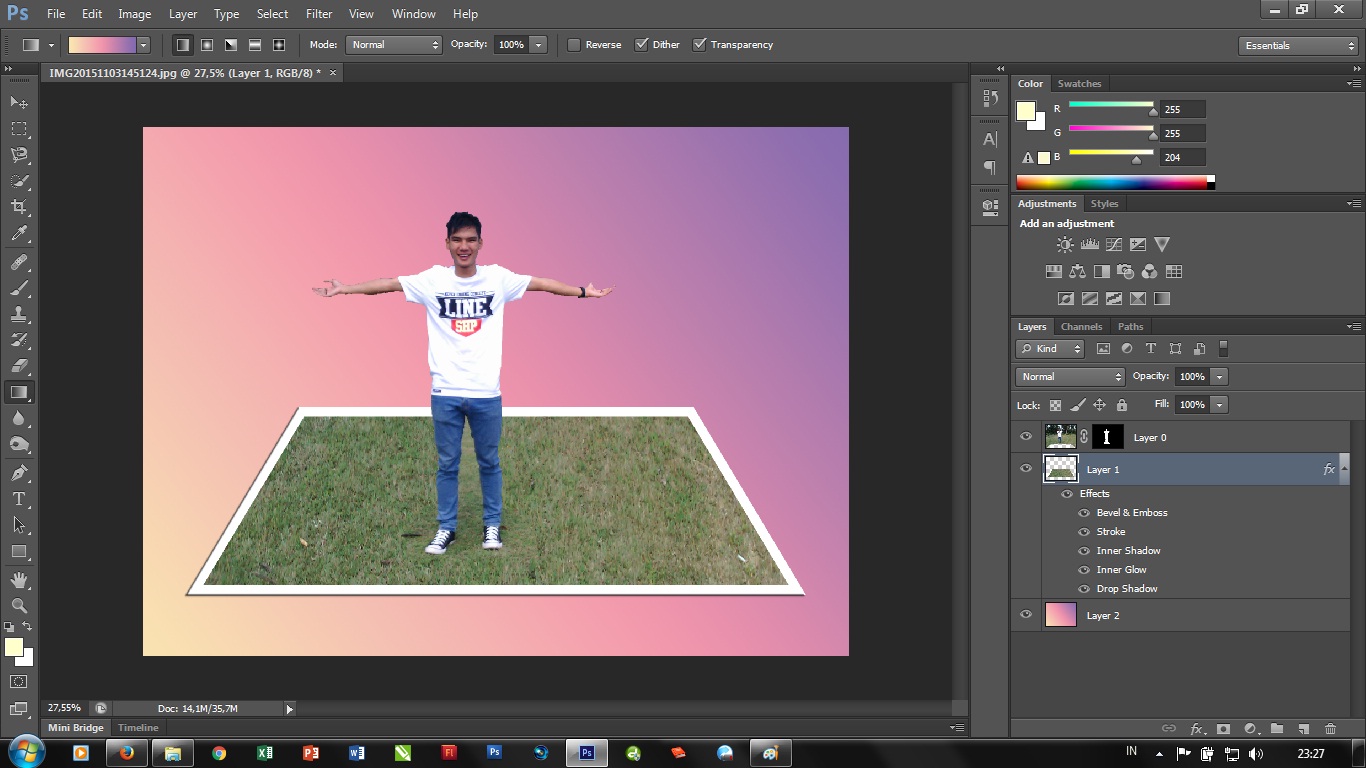Open the Image menu

[135, 14]
